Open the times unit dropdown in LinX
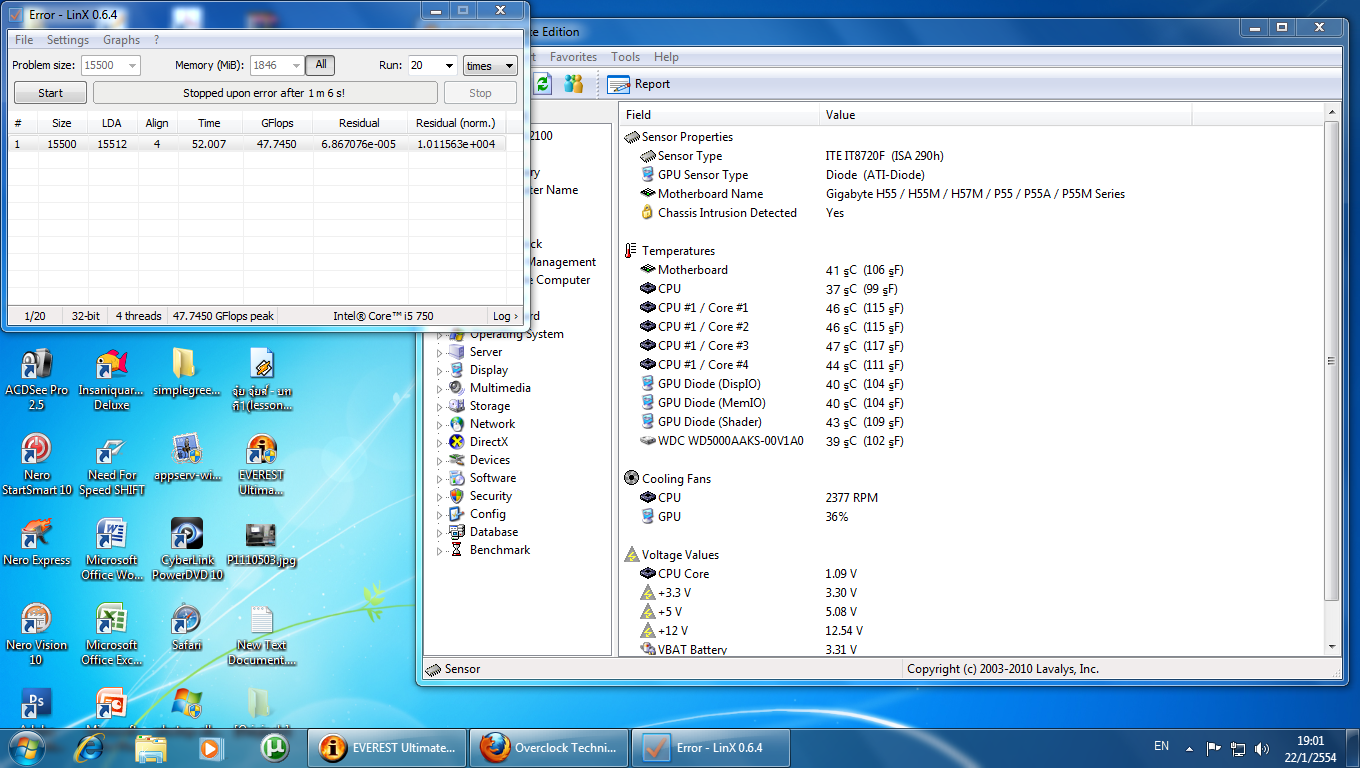The width and height of the screenshot is (1360, 768). [490, 65]
